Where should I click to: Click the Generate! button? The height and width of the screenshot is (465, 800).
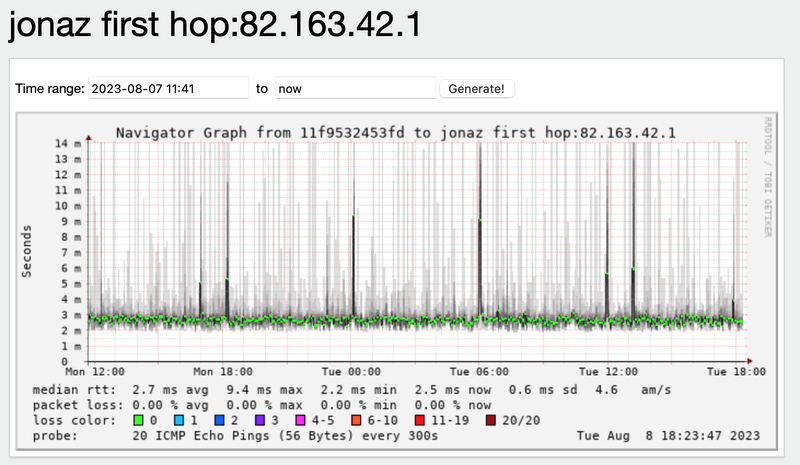pyautogui.click(x=477, y=89)
